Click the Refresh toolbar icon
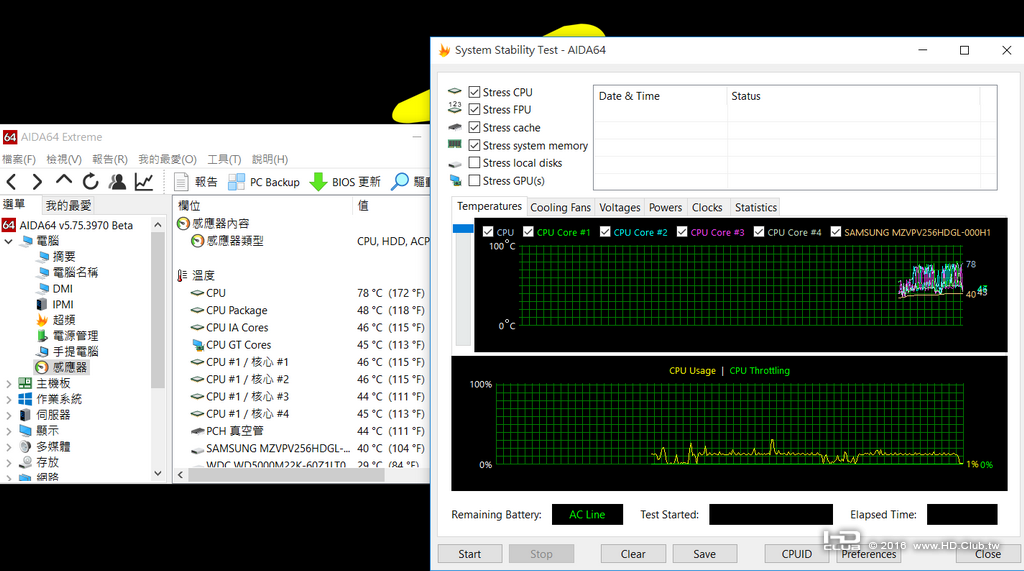The width and height of the screenshot is (1024, 571). pyautogui.click(x=90, y=182)
